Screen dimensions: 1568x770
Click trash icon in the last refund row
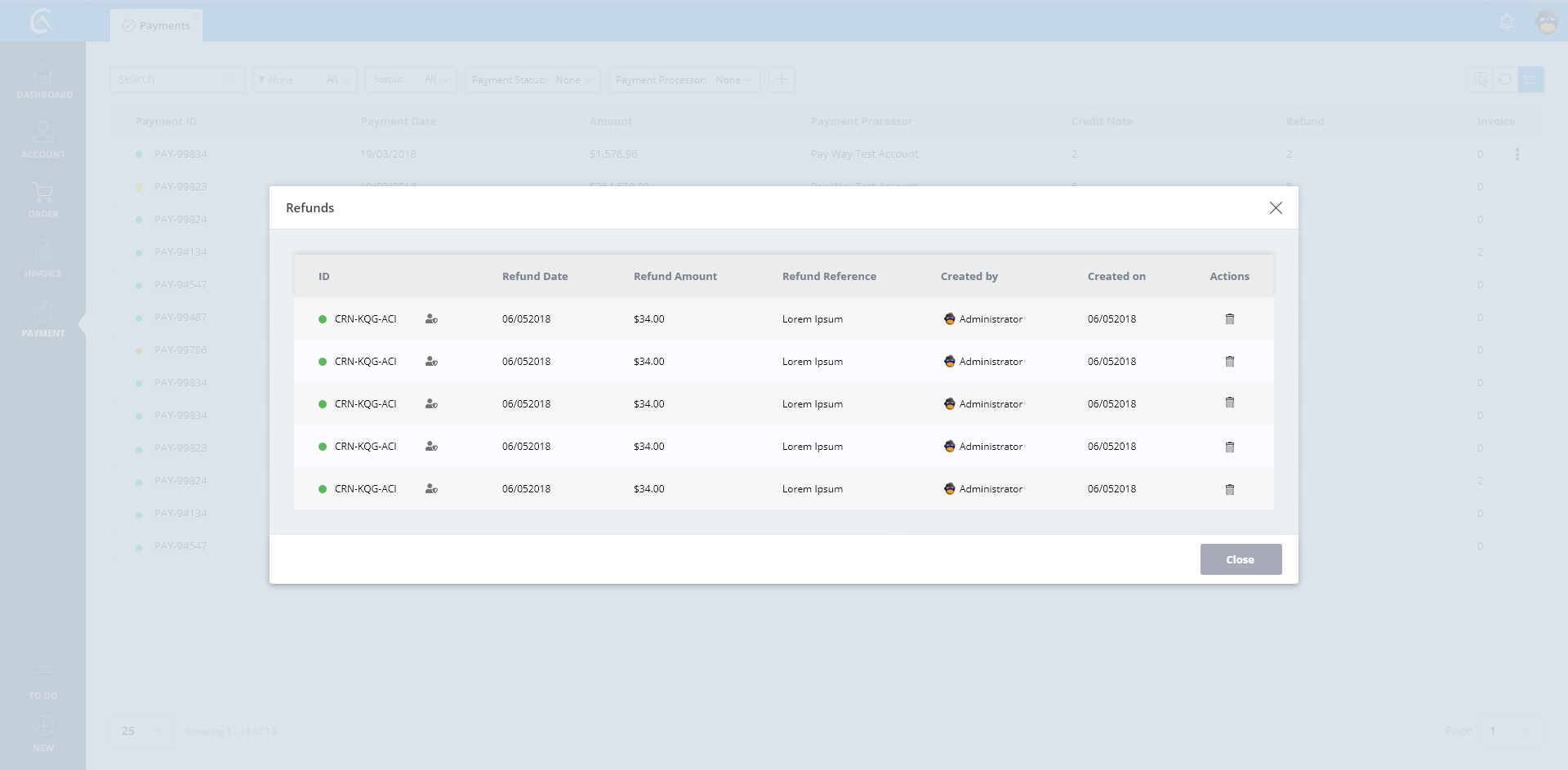[1229, 489]
